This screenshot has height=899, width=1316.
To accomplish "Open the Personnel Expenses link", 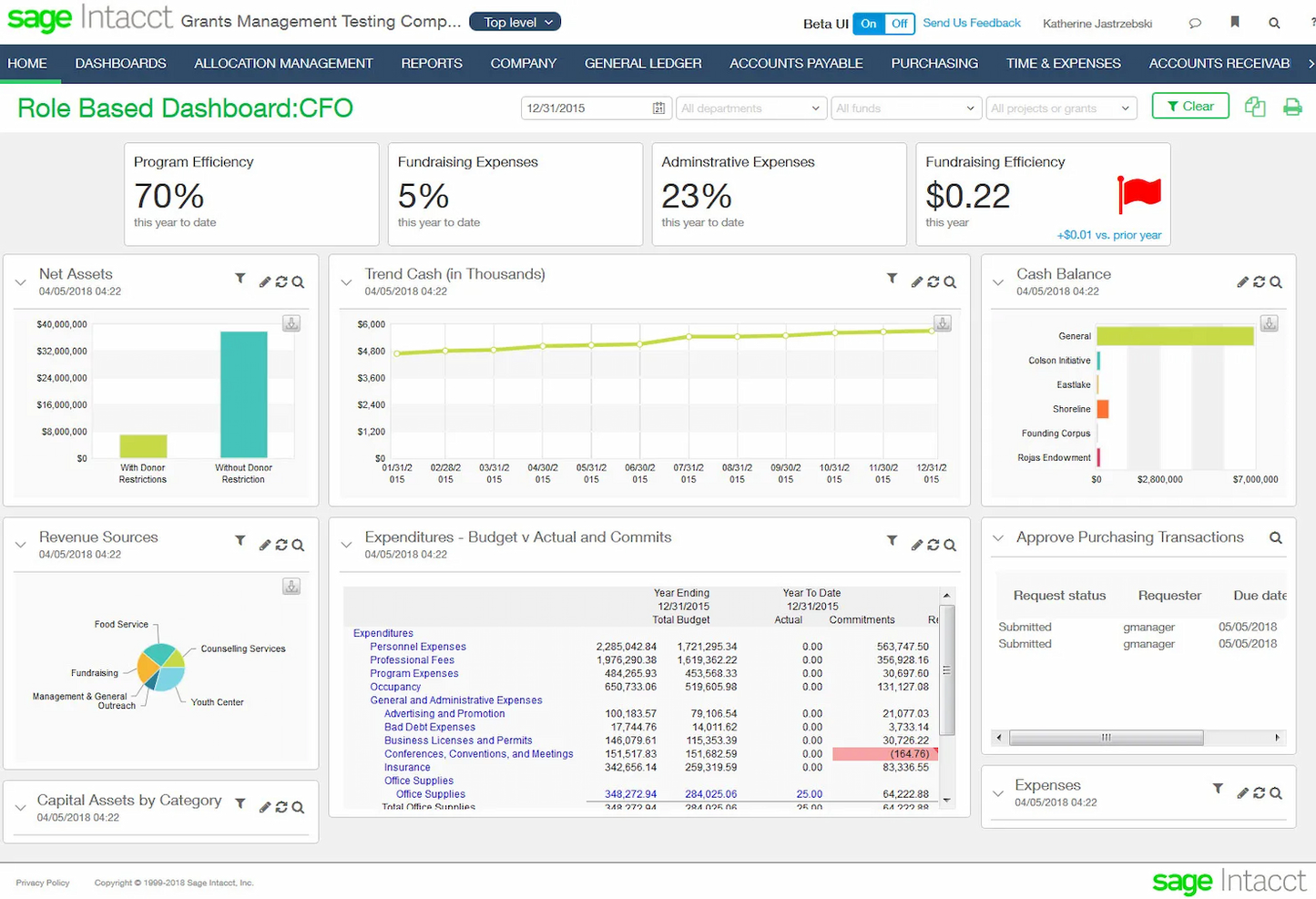I will pos(417,647).
